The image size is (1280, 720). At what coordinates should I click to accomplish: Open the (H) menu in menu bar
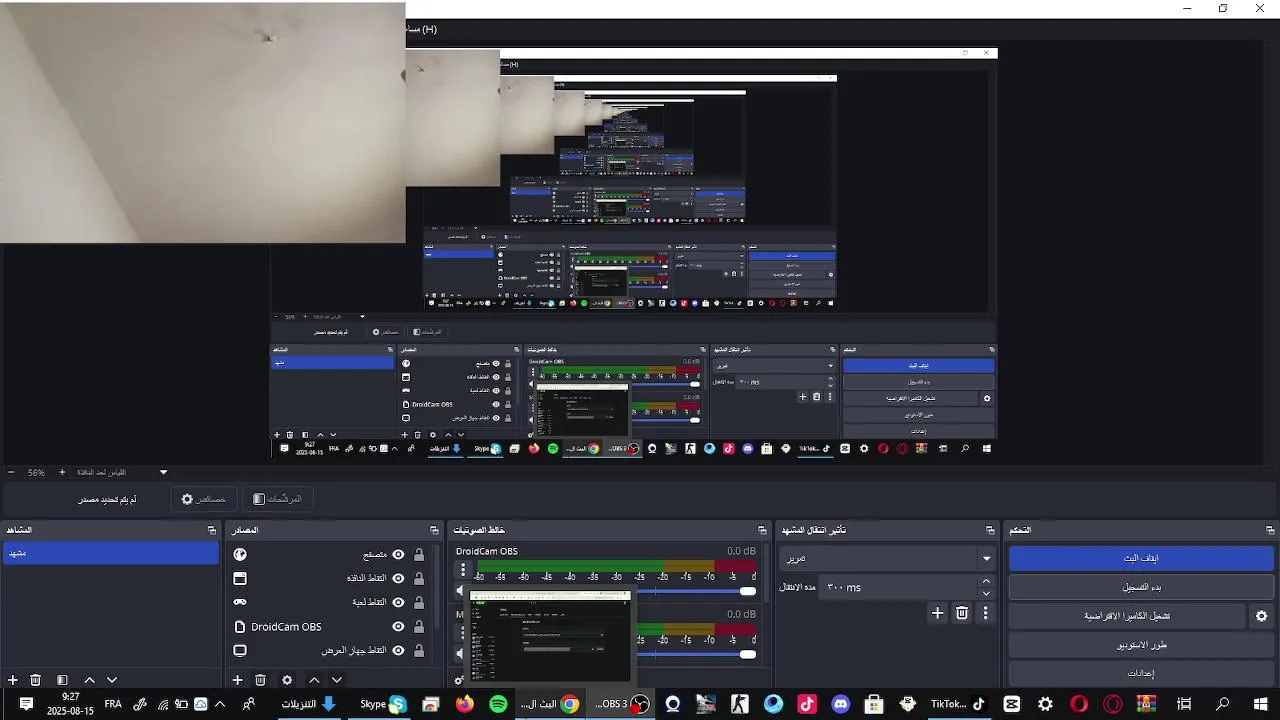(421, 29)
